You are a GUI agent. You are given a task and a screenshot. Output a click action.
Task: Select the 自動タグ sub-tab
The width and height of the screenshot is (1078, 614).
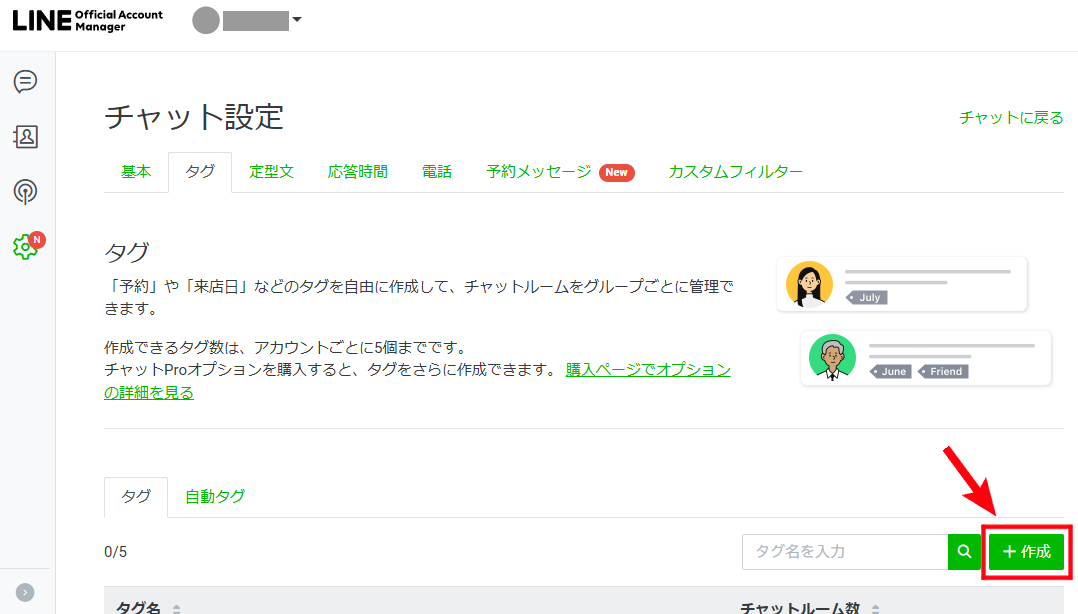[215, 496]
